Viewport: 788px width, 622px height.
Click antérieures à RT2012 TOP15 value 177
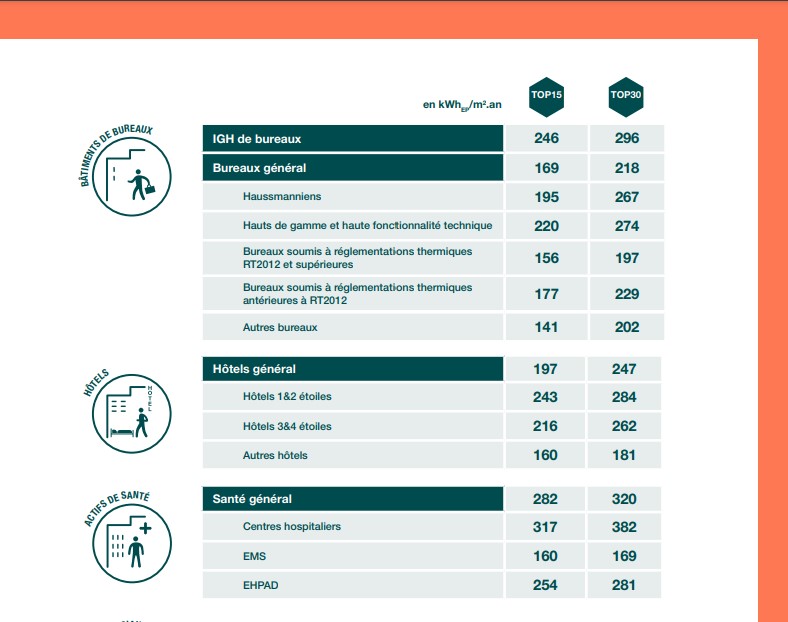[546, 294]
